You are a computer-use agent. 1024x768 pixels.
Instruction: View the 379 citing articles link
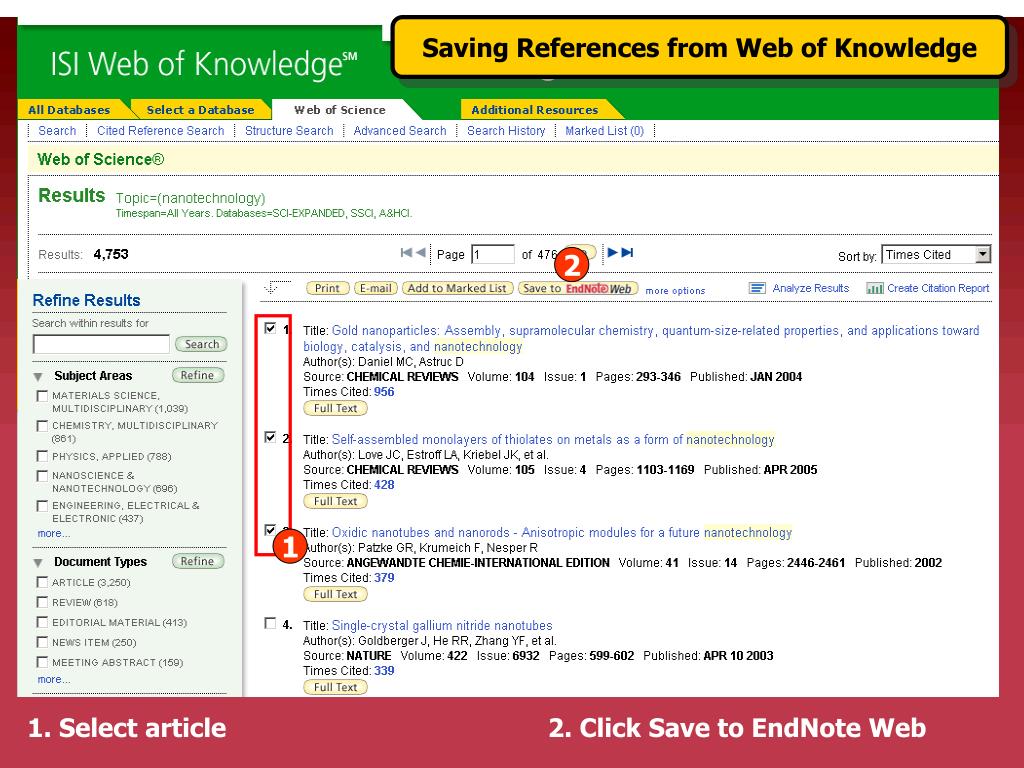pos(384,577)
